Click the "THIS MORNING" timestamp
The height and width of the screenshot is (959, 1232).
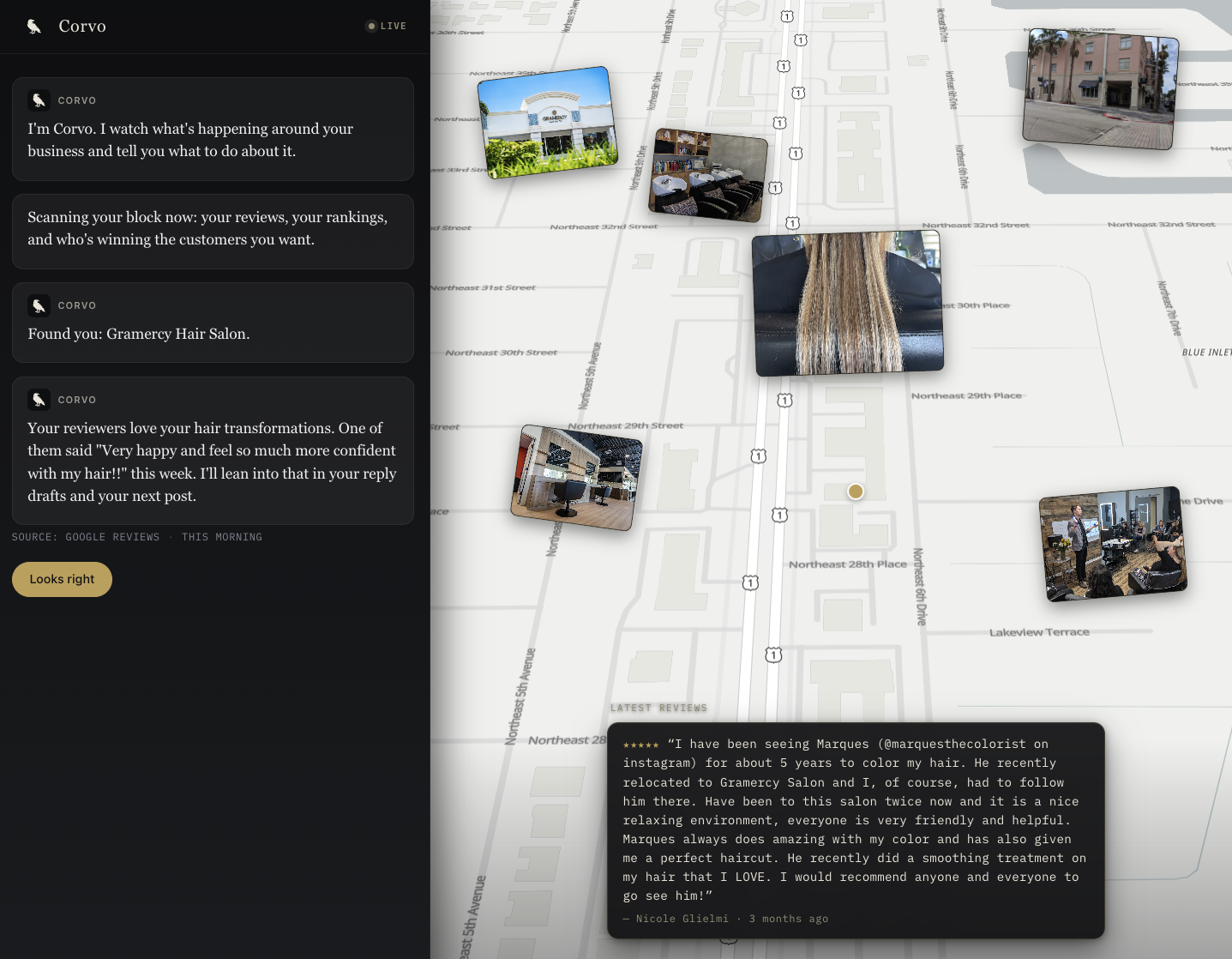click(222, 537)
